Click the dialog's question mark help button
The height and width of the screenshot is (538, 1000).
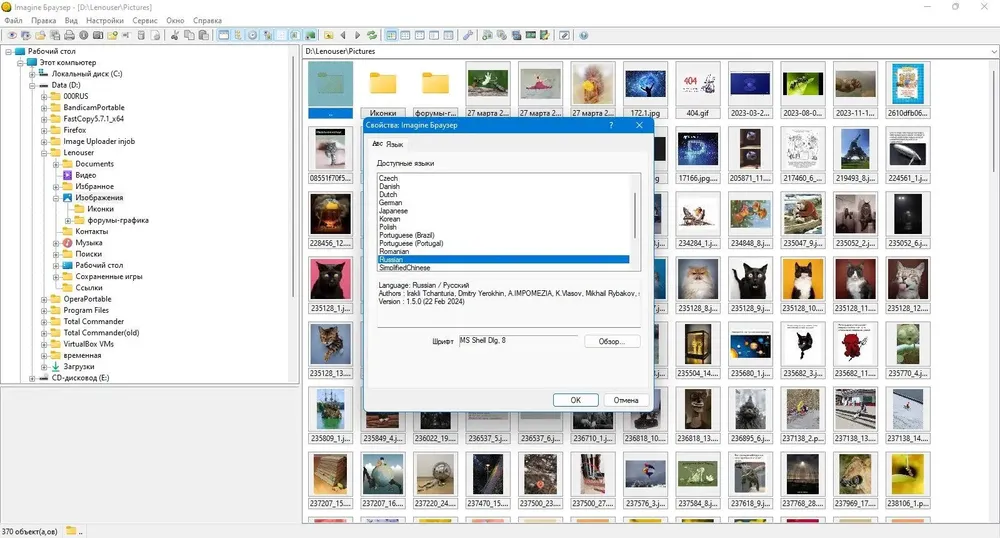pyautogui.click(x=611, y=125)
